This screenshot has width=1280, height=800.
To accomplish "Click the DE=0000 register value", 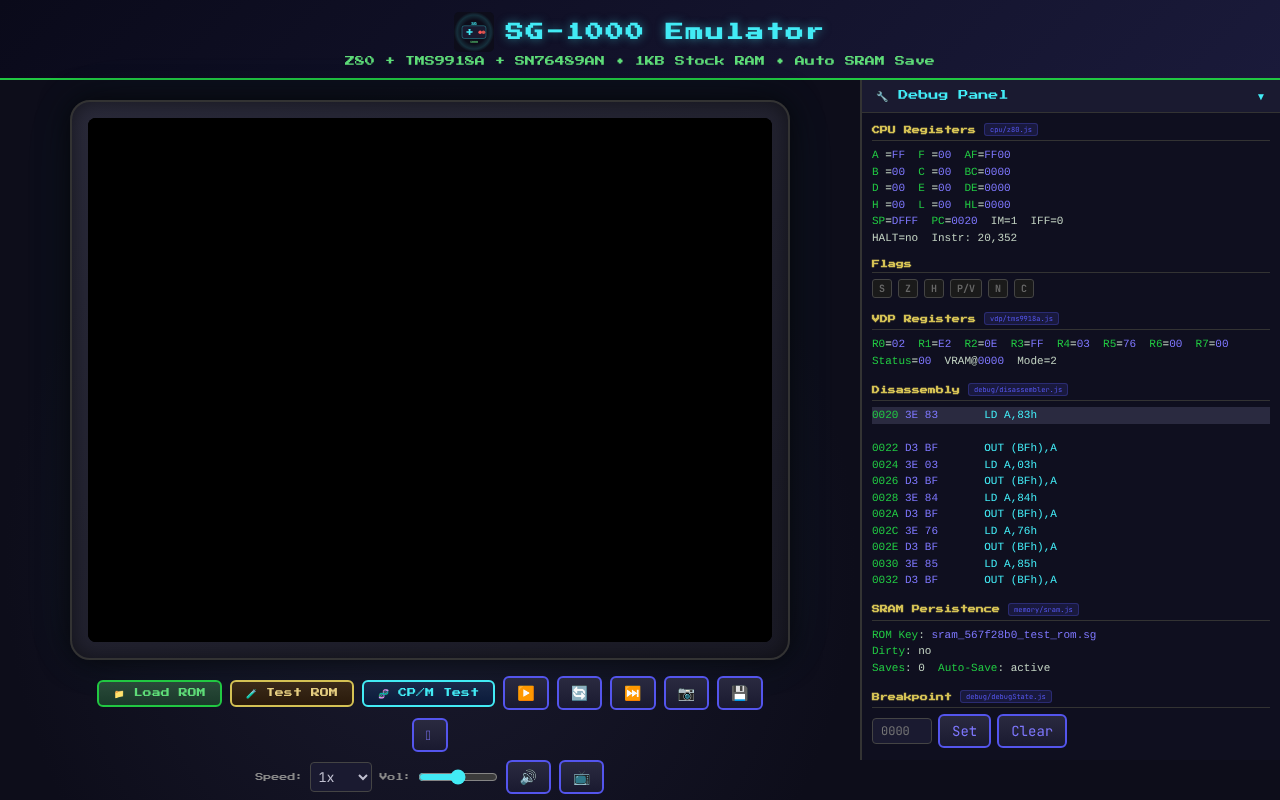I will pos(988,188).
